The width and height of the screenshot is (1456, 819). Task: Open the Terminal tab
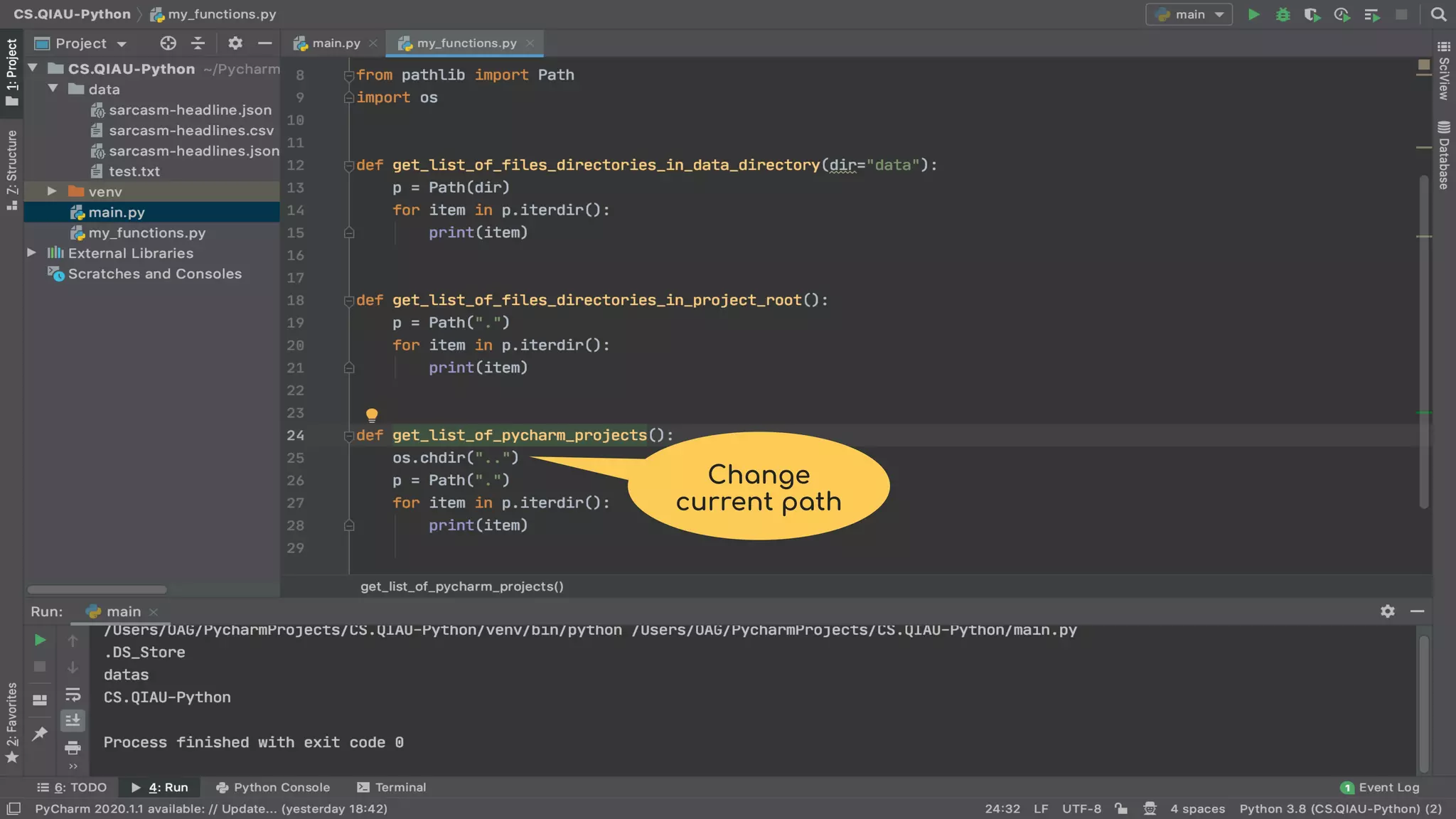tap(392, 787)
